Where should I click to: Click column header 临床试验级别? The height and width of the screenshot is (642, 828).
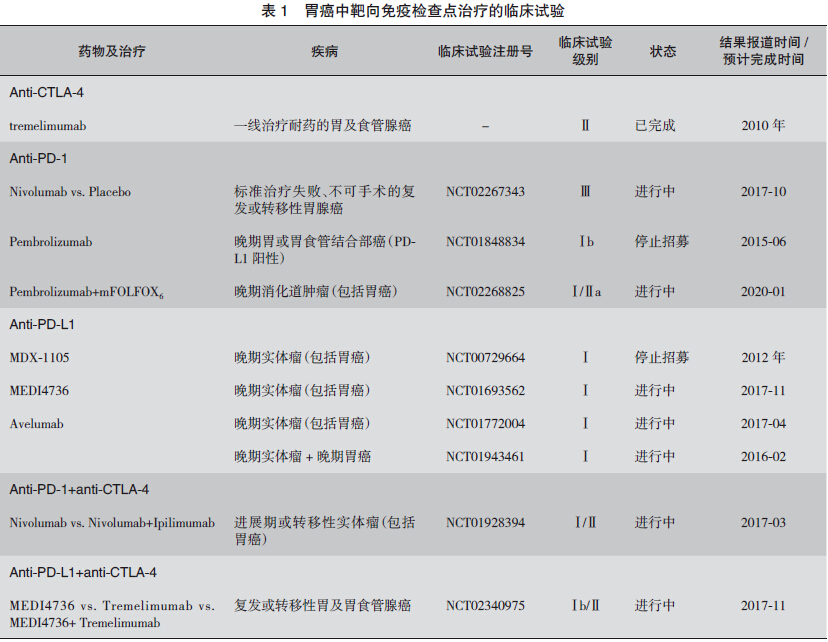click(585, 51)
